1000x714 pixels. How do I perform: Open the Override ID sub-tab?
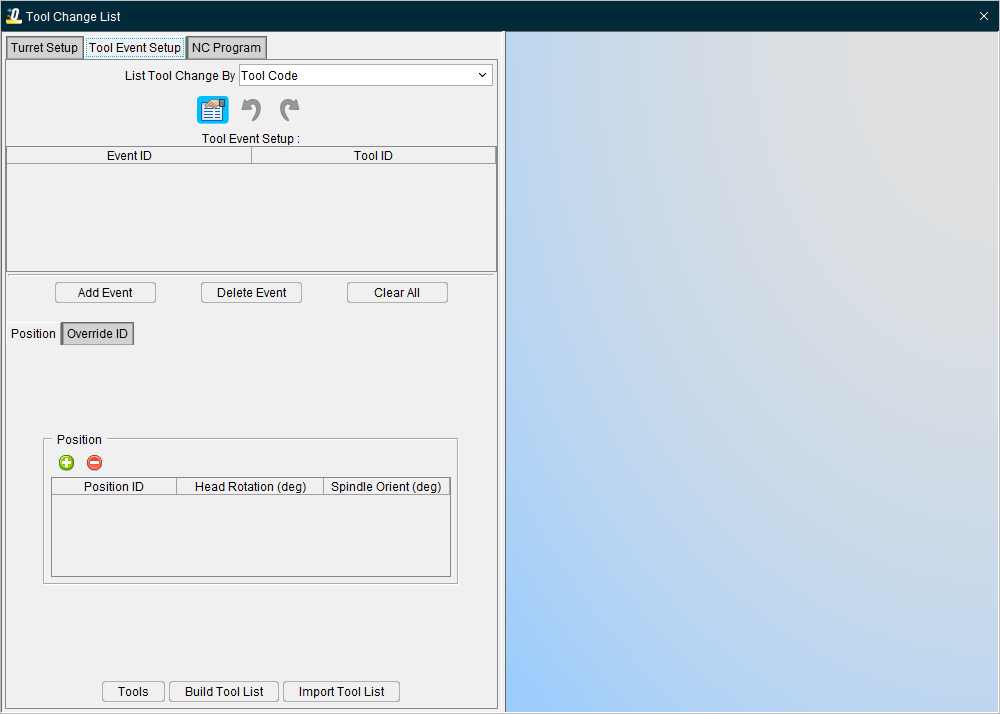click(97, 333)
